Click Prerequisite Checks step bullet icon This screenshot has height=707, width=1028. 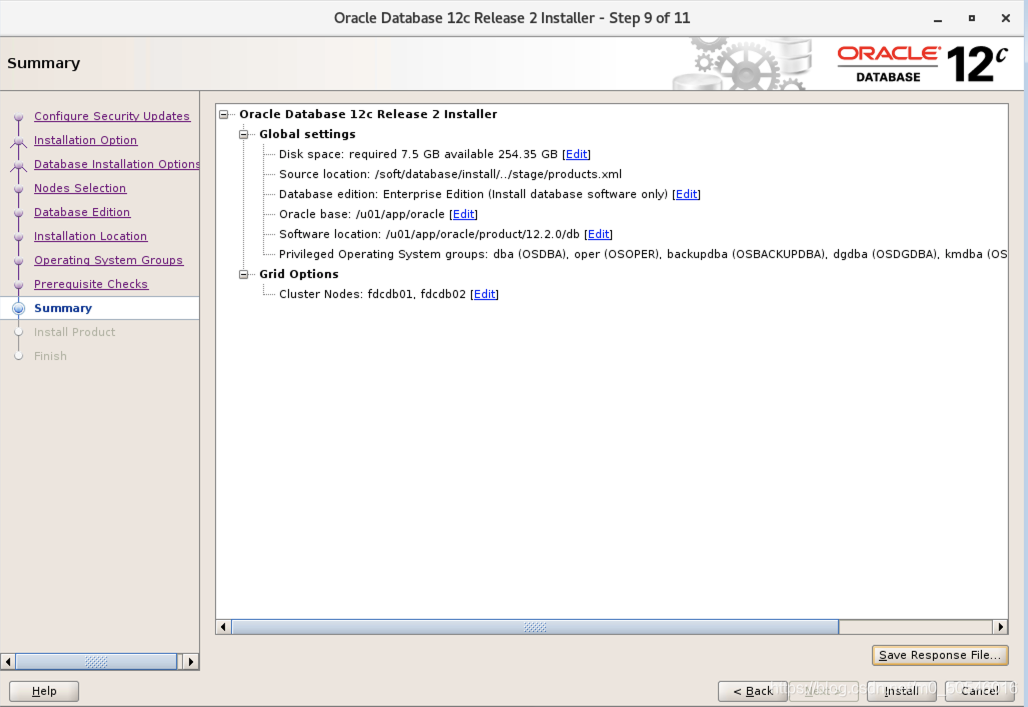click(x=18, y=285)
